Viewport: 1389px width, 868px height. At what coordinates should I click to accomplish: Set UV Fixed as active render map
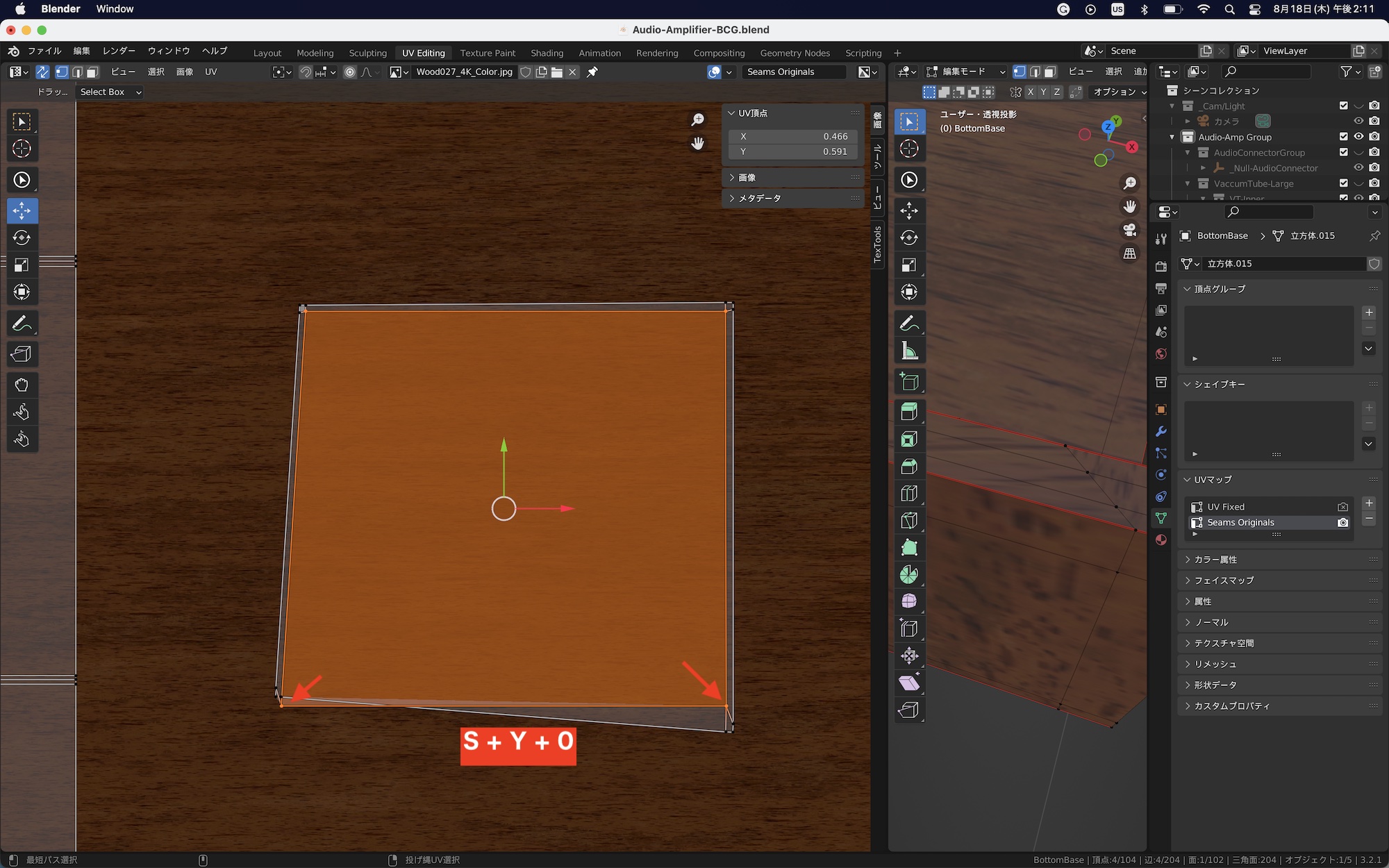pyautogui.click(x=1342, y=507)
